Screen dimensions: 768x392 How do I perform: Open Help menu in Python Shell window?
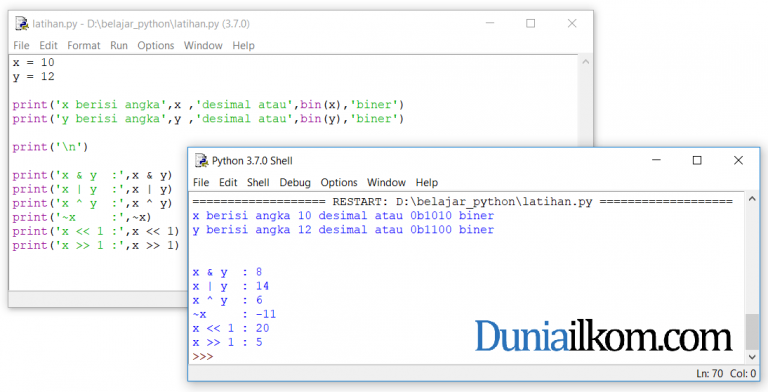(x=427, y=182)
